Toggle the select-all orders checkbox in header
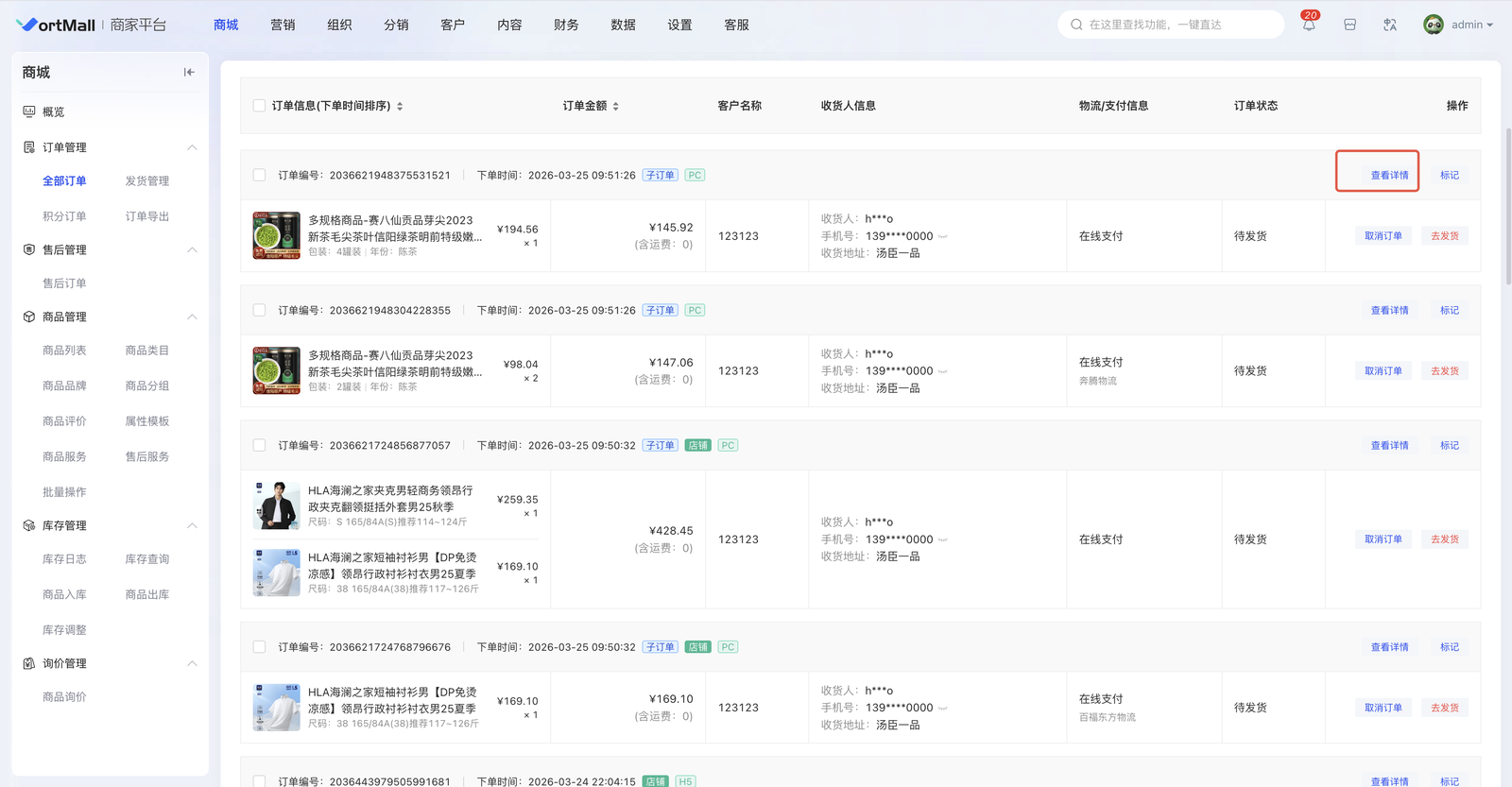Viewport: 1512px width, 787px height. point(259,106)
